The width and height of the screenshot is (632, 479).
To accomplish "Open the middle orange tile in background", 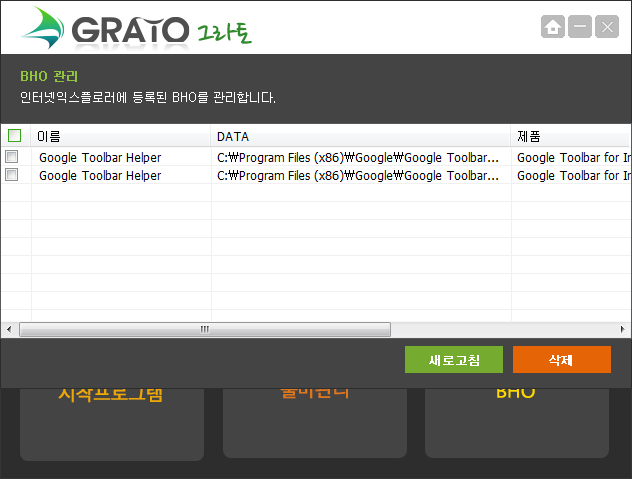I will pyautogui.click(x=315, y=423).
